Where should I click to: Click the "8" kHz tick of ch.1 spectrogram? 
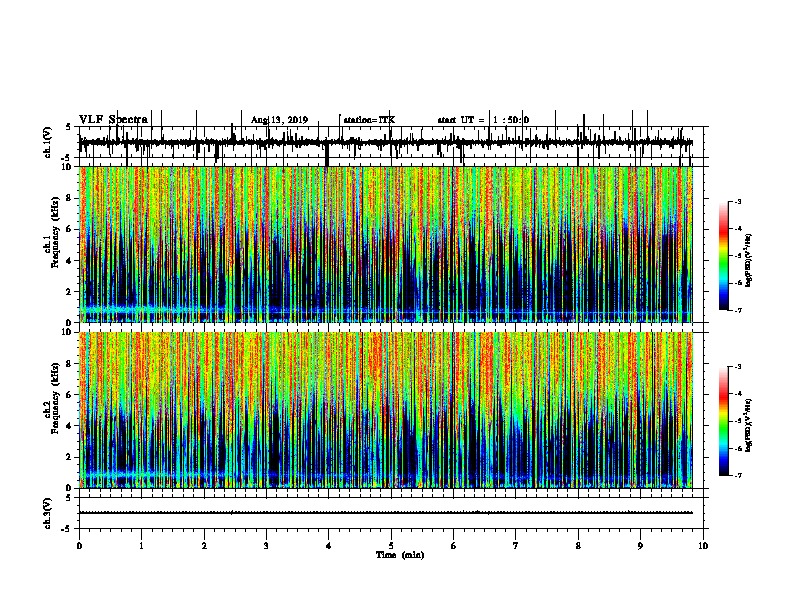70,198
